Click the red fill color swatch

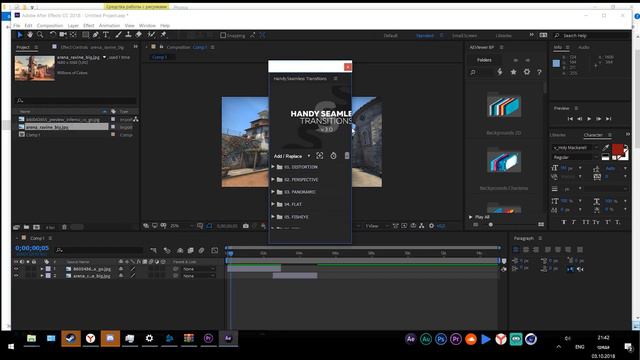(x=617, y=149)
